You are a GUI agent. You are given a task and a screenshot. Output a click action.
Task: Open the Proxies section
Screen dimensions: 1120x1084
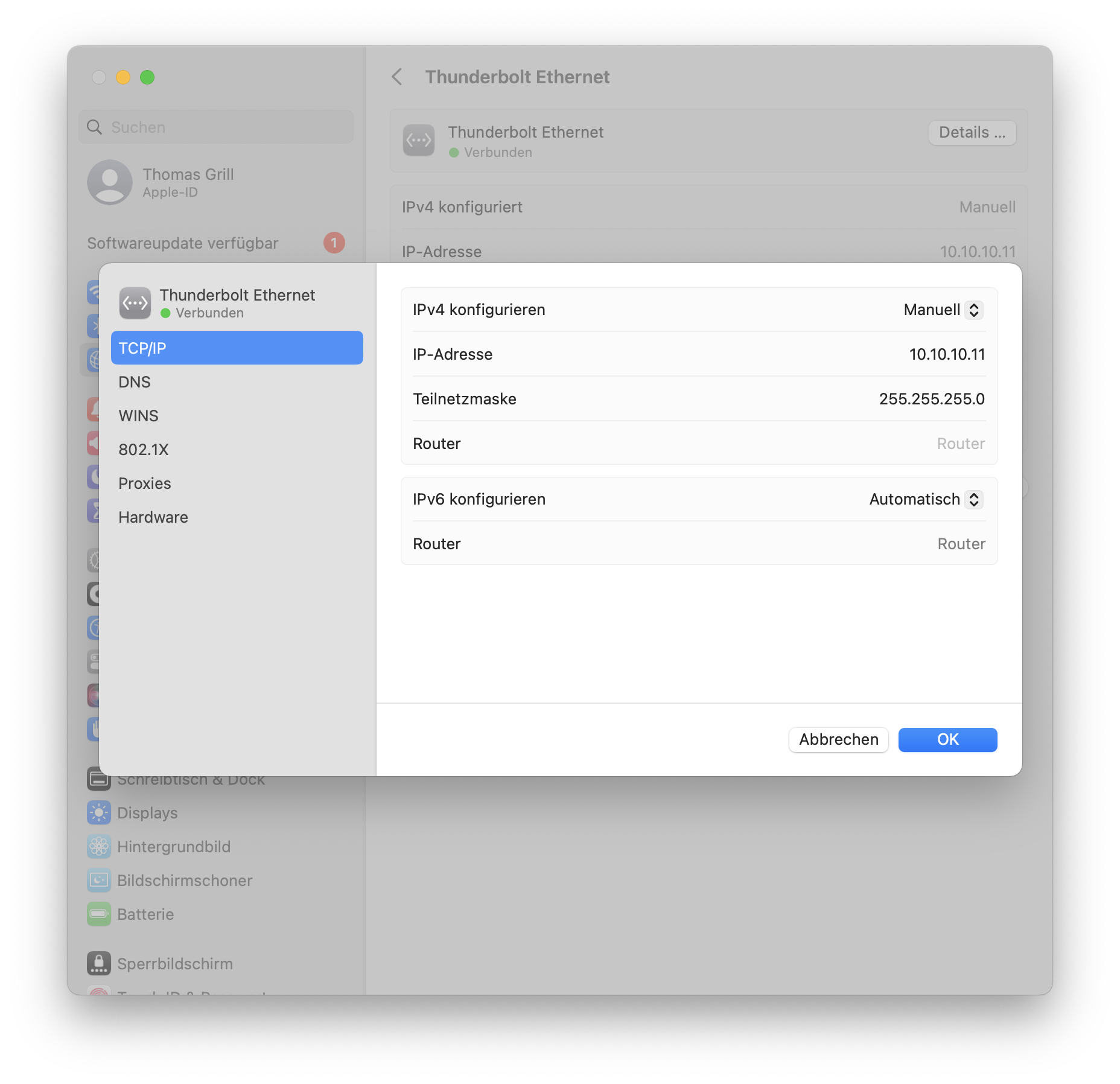145,483
